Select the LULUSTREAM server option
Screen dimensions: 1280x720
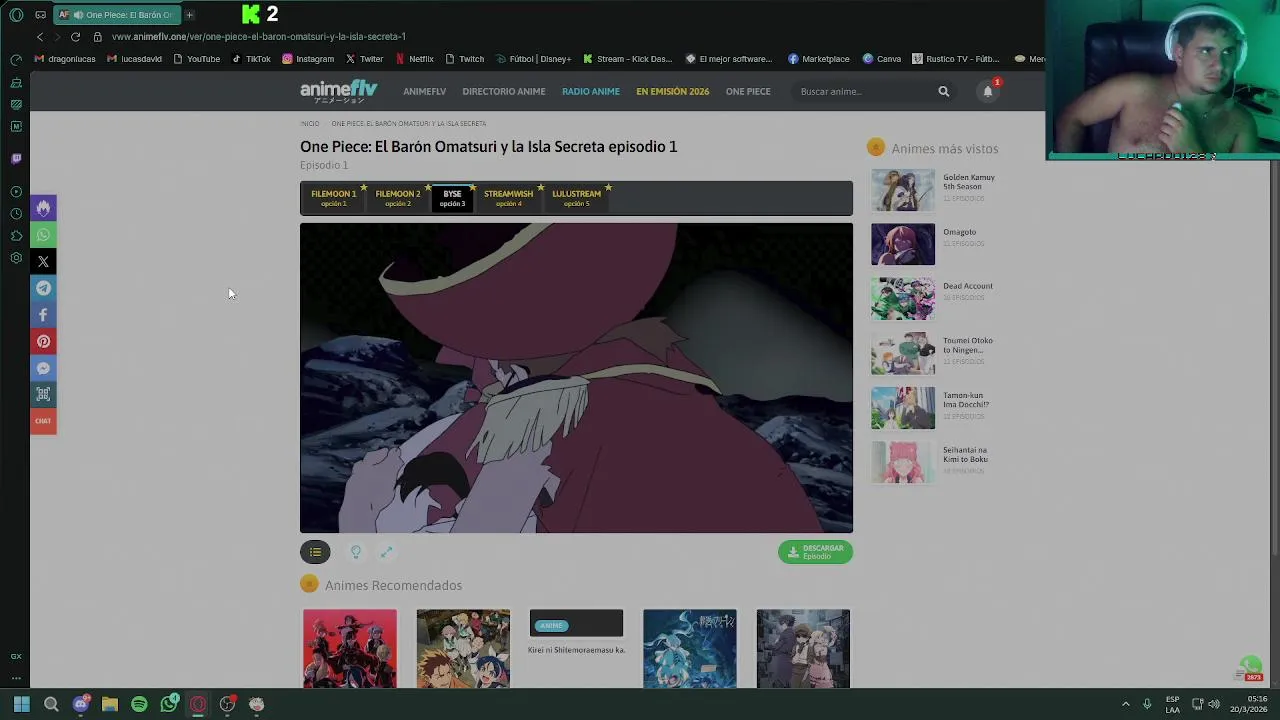click(576, 198)
